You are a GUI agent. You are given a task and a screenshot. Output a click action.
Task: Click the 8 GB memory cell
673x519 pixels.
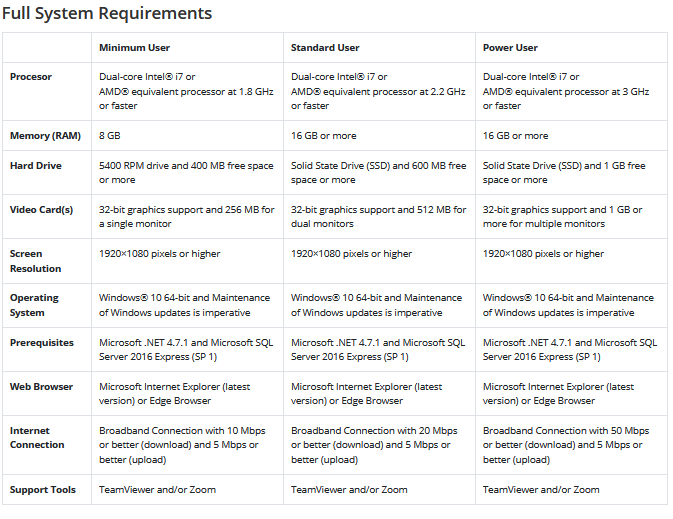pos(111,136)
